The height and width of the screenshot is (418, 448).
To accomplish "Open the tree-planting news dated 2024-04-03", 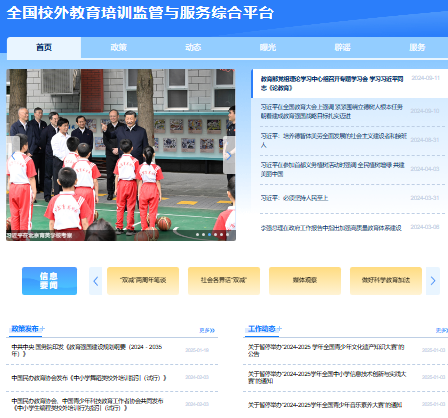I will tap(333, 169).
